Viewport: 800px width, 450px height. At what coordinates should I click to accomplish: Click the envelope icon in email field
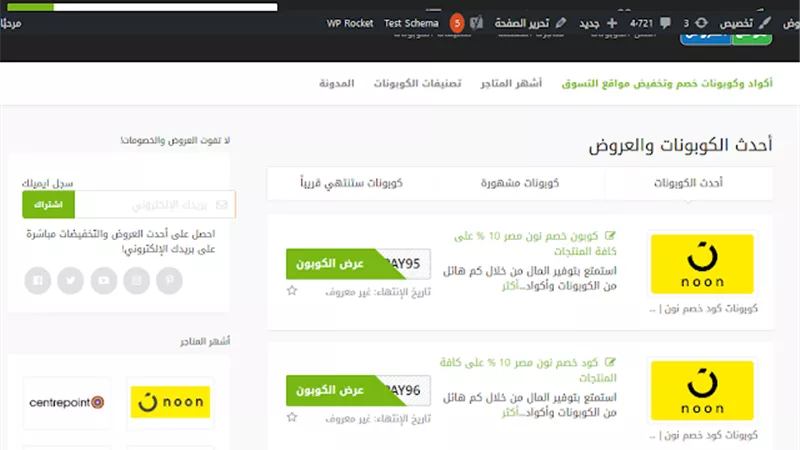pos(221,205)
